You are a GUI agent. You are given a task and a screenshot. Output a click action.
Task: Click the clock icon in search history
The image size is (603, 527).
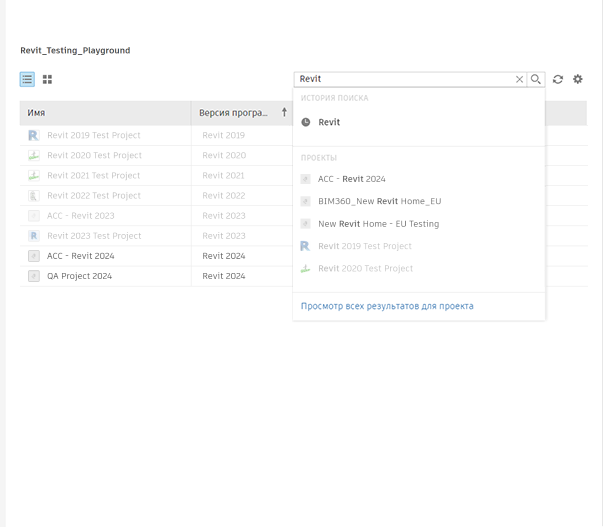(306, 122)
